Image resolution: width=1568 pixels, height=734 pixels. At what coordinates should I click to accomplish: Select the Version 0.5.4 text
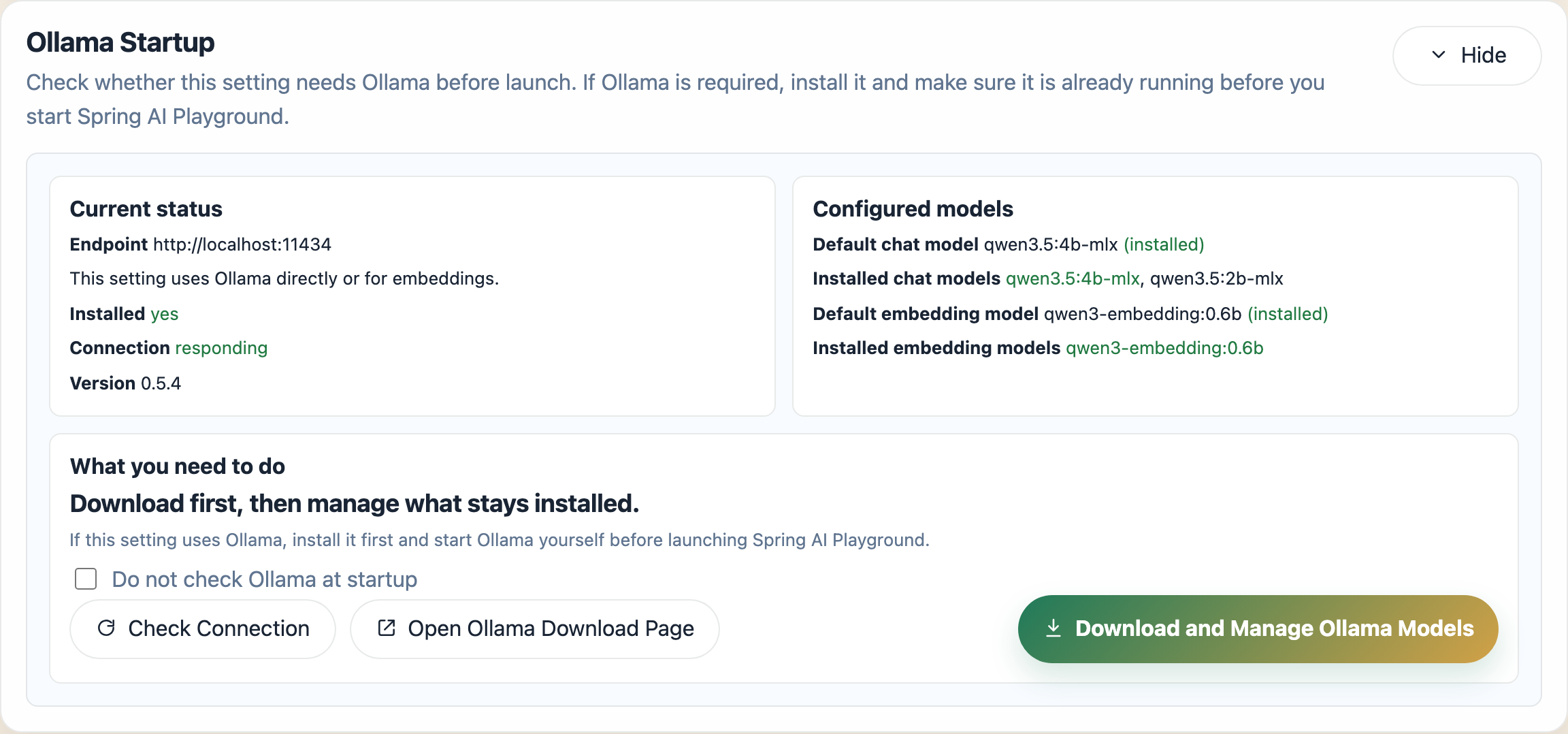tap(125, 383)
